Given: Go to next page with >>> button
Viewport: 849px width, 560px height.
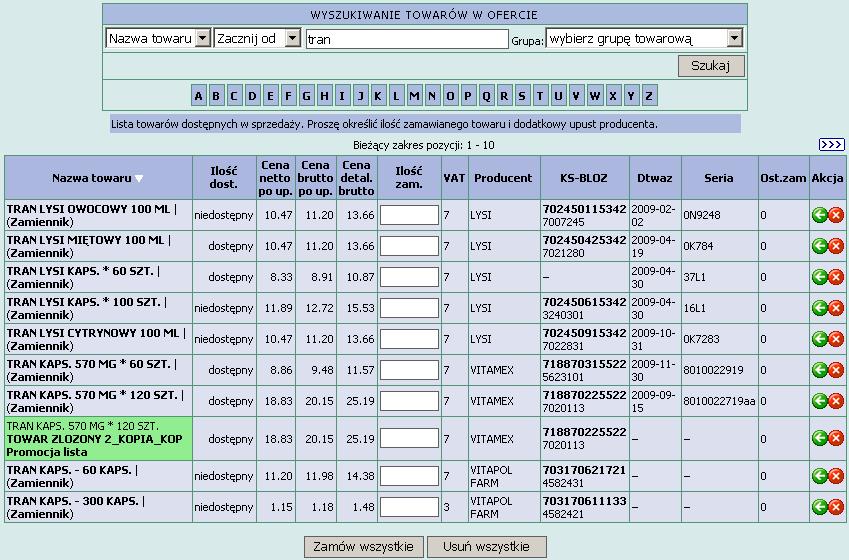Looking at the screenshot, I should click(x=831, y=145).
